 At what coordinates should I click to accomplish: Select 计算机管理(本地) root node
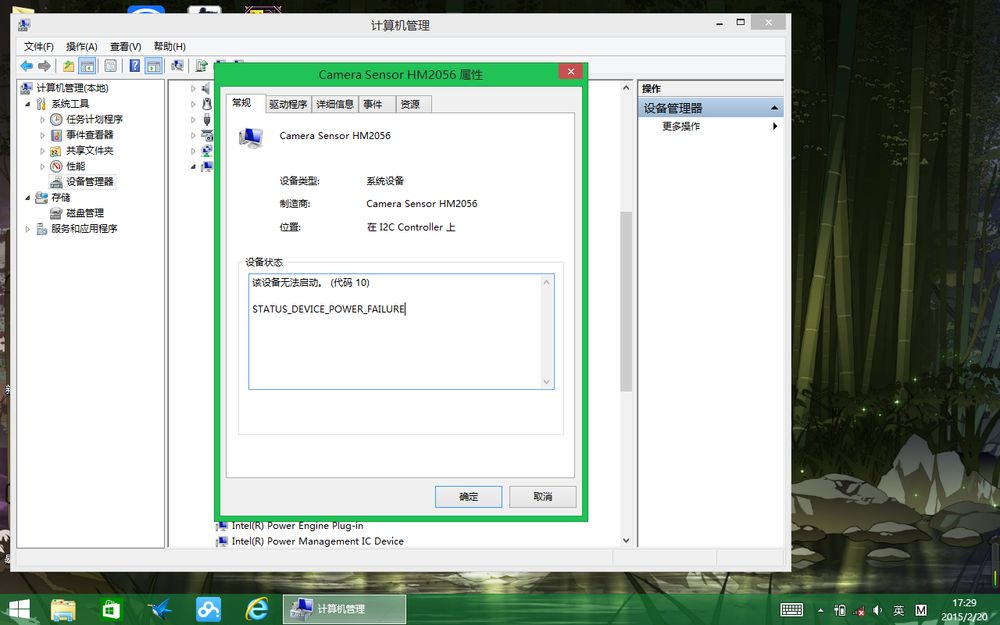tap(72, 88)
